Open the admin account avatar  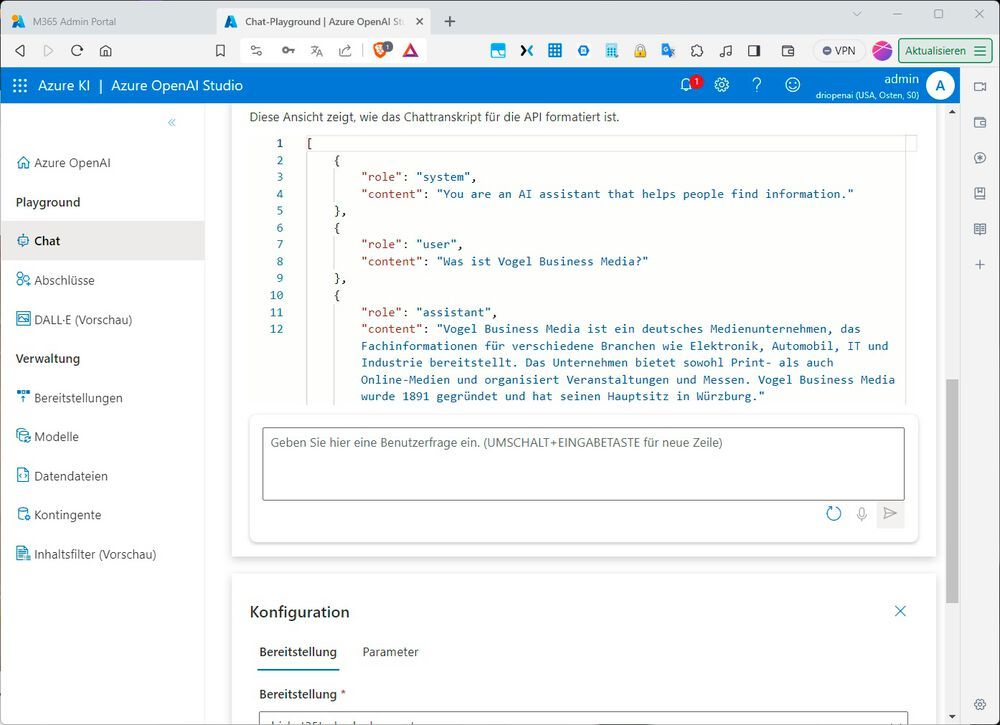coord(940,85)
